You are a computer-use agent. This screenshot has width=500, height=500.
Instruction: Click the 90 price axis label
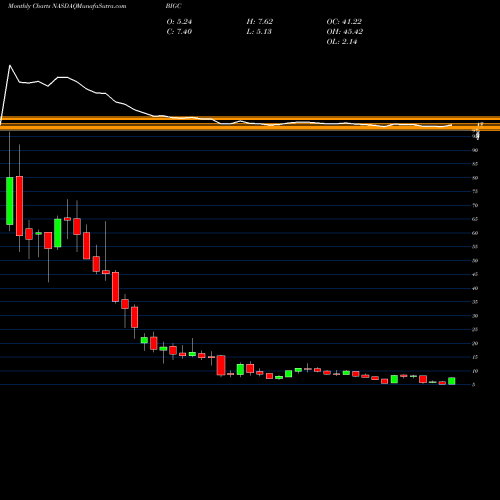pos(475,150)
